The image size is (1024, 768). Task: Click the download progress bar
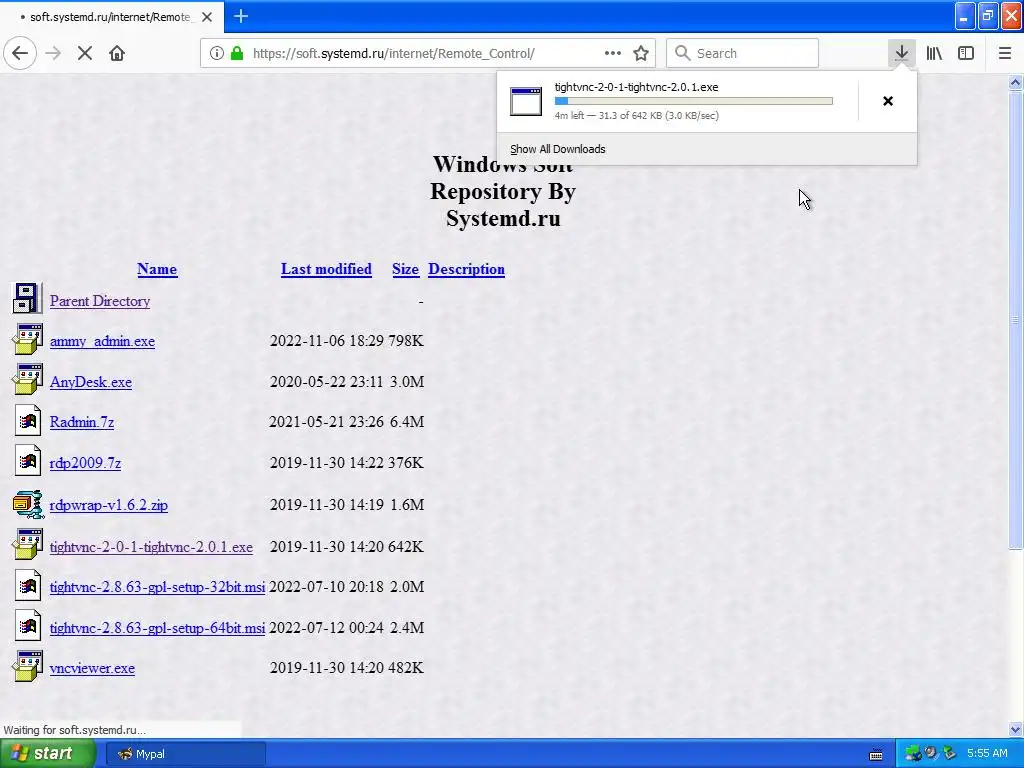click(694, 101)
